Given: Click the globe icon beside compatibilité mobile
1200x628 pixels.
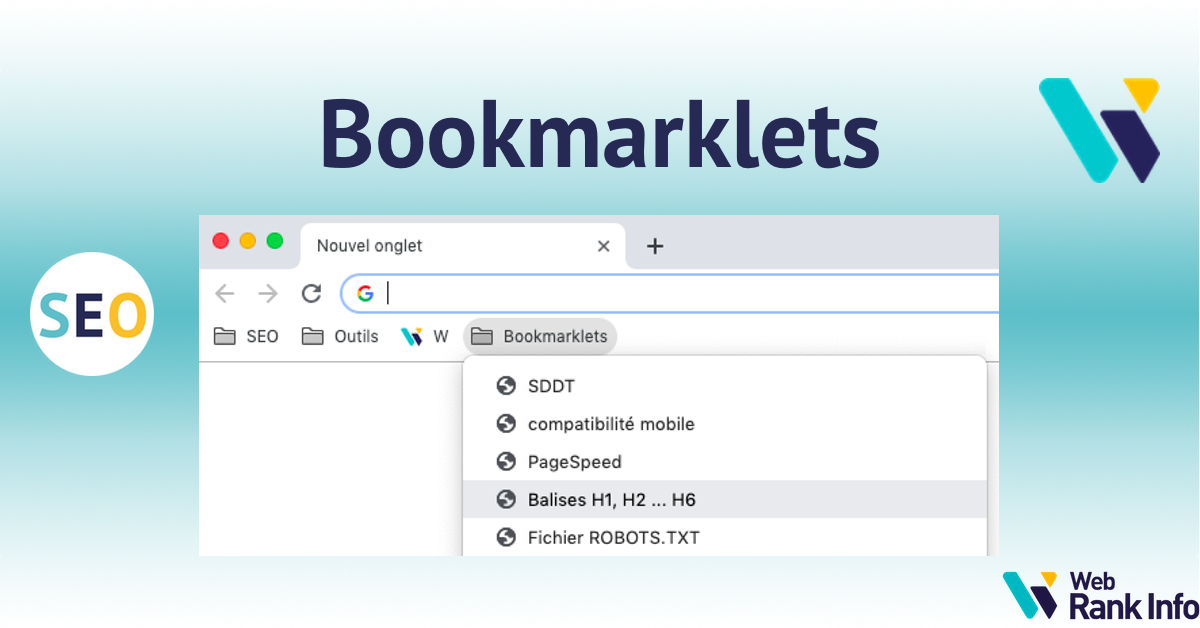Looking at the screenshot, I should (x=505, y=423).
